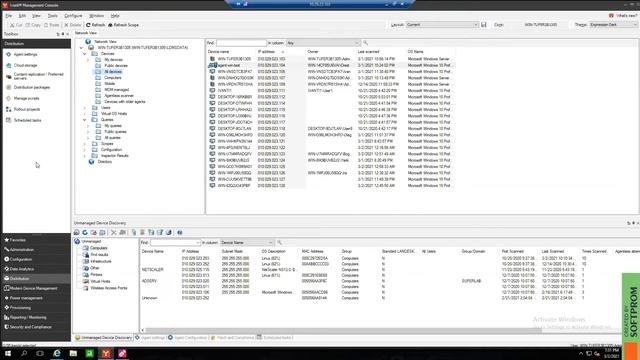Open the Device Name column dropdown
640x360 pixels.
click(x=246, y=242)
